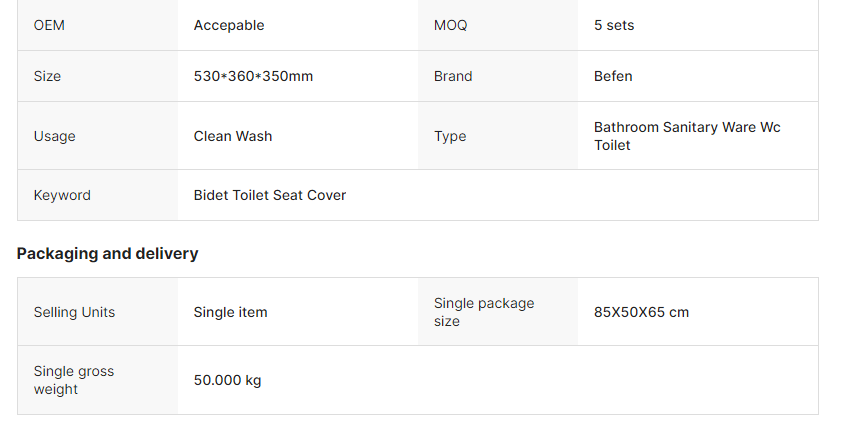Viewport: 842px width, 431px height.
Task: Select "Bathroom Sanitary Ware Wc Toilet" text
Action: [687, 136]
